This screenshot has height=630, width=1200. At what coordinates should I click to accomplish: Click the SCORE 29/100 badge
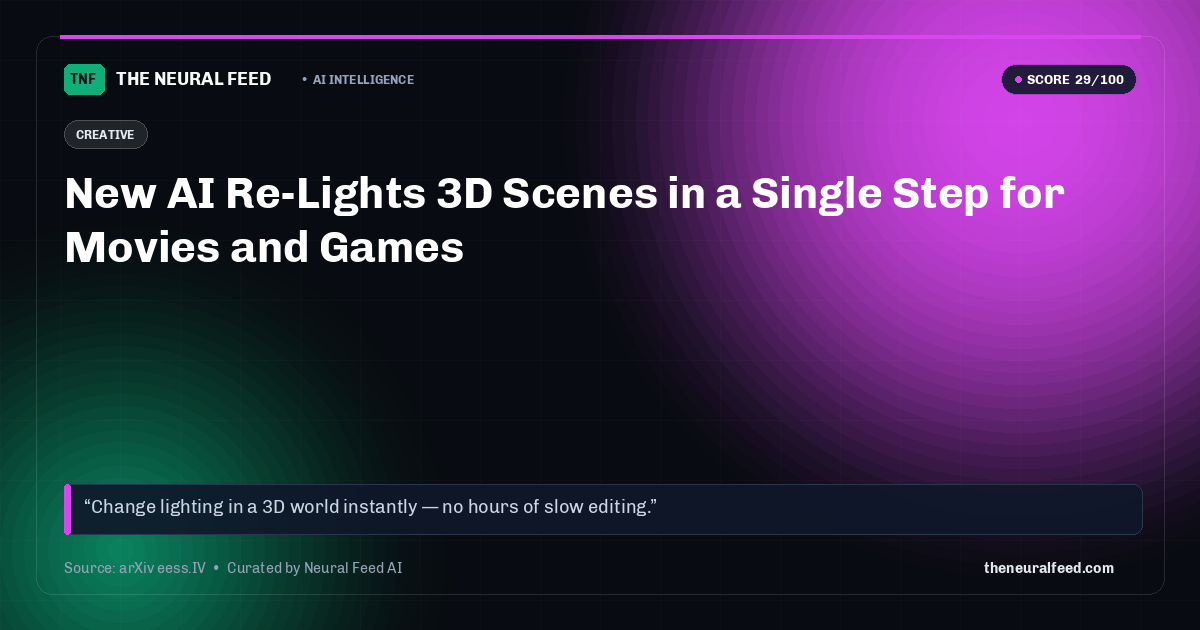(1069, 80)
